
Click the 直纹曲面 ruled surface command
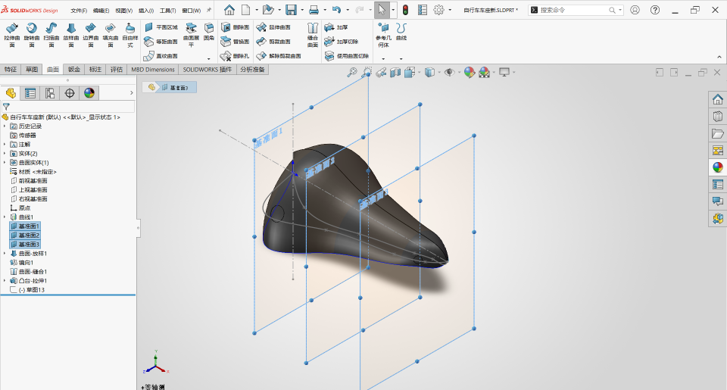160,56
